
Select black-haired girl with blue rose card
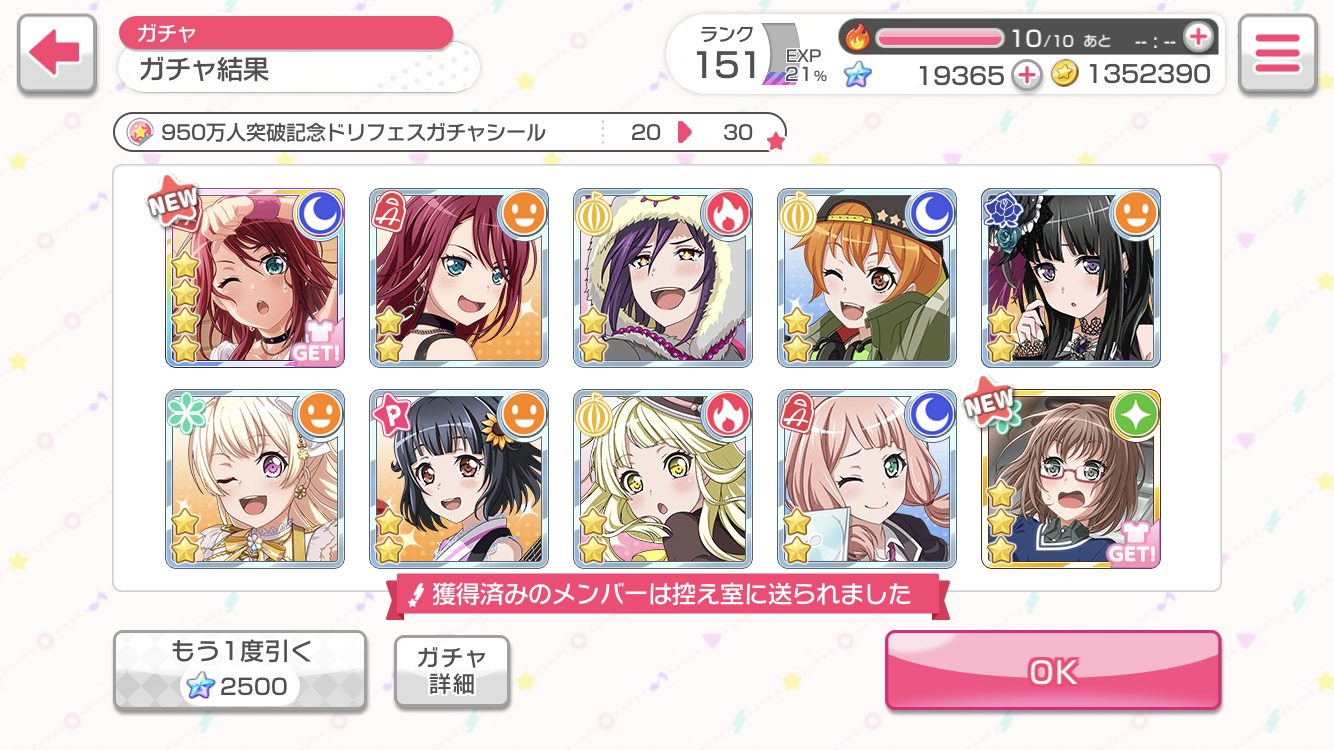(x=1071, y=277)
